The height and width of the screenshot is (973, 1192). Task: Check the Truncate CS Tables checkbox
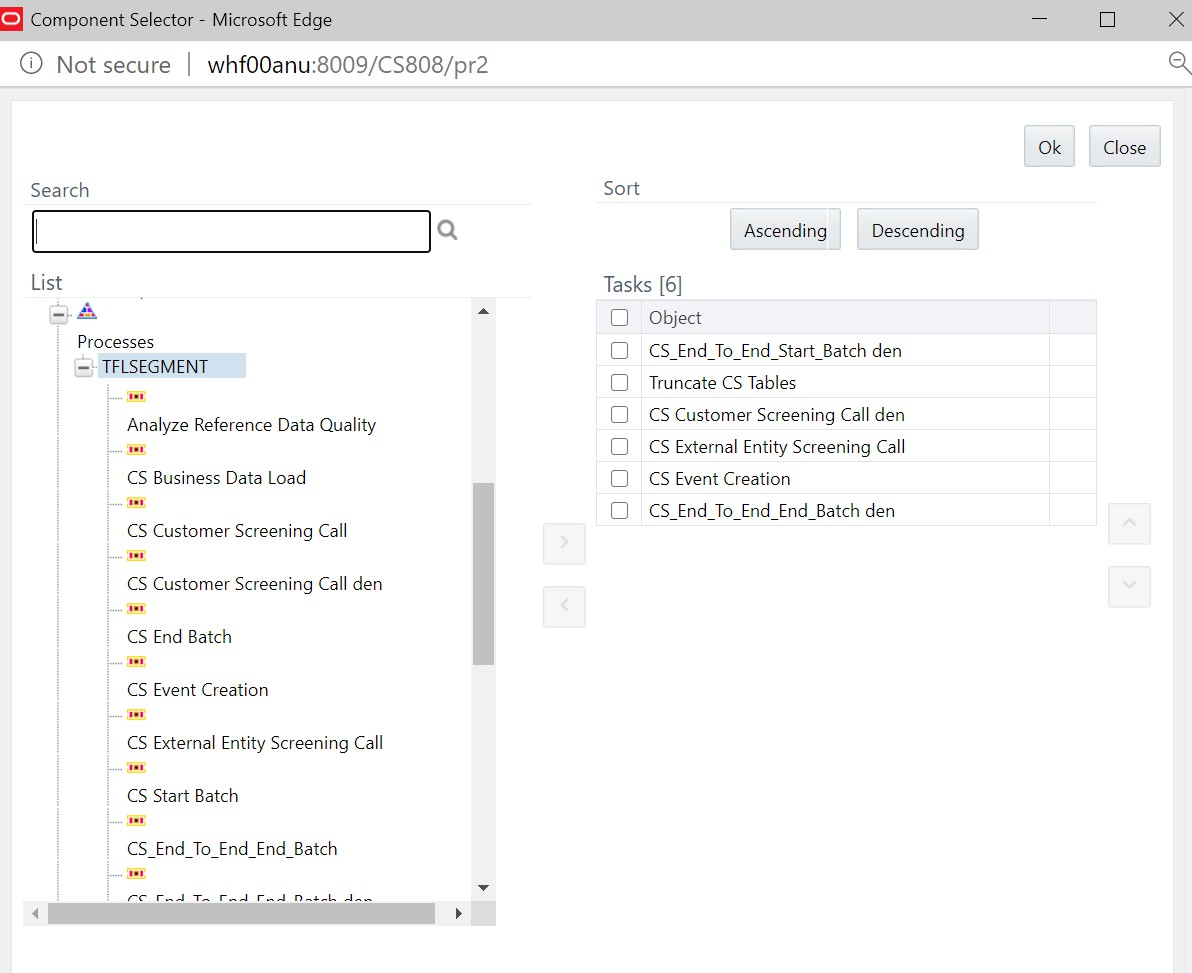pyautogui.click(x=619, y=382)
